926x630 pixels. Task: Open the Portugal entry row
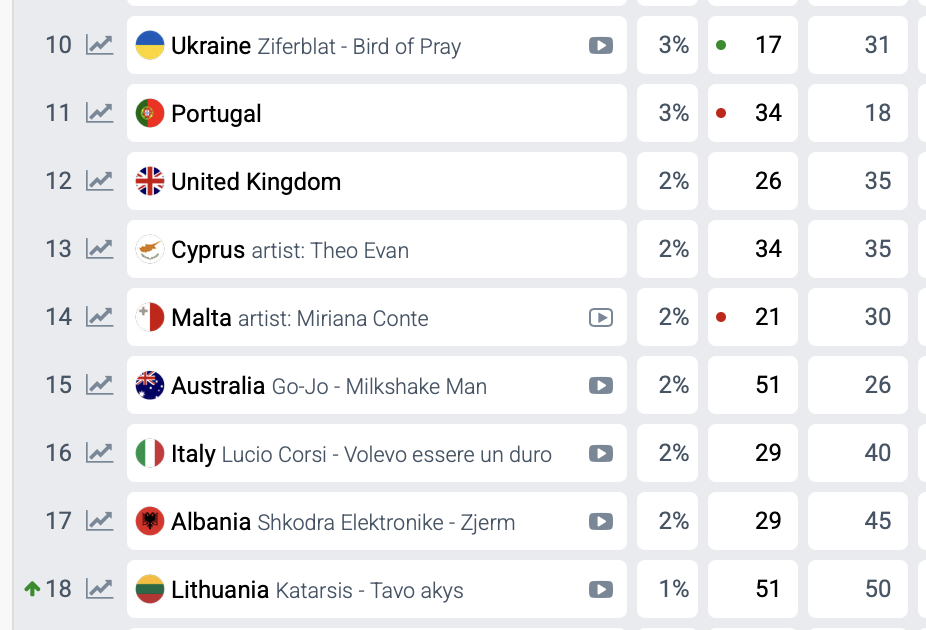pos(216,113)
